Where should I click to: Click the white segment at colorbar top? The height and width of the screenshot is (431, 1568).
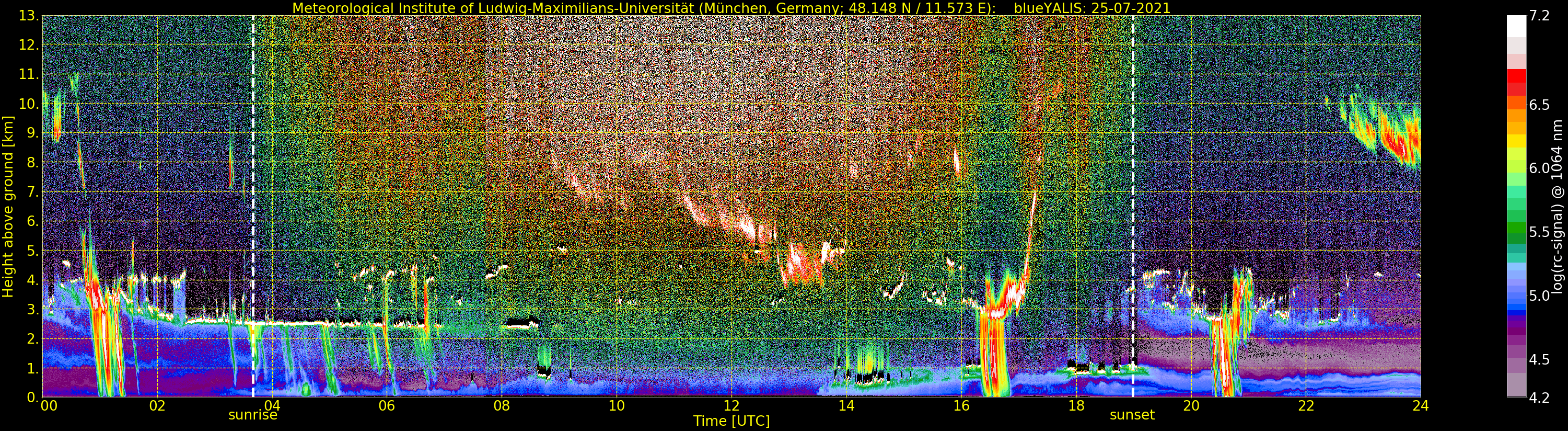[1516, 26]
